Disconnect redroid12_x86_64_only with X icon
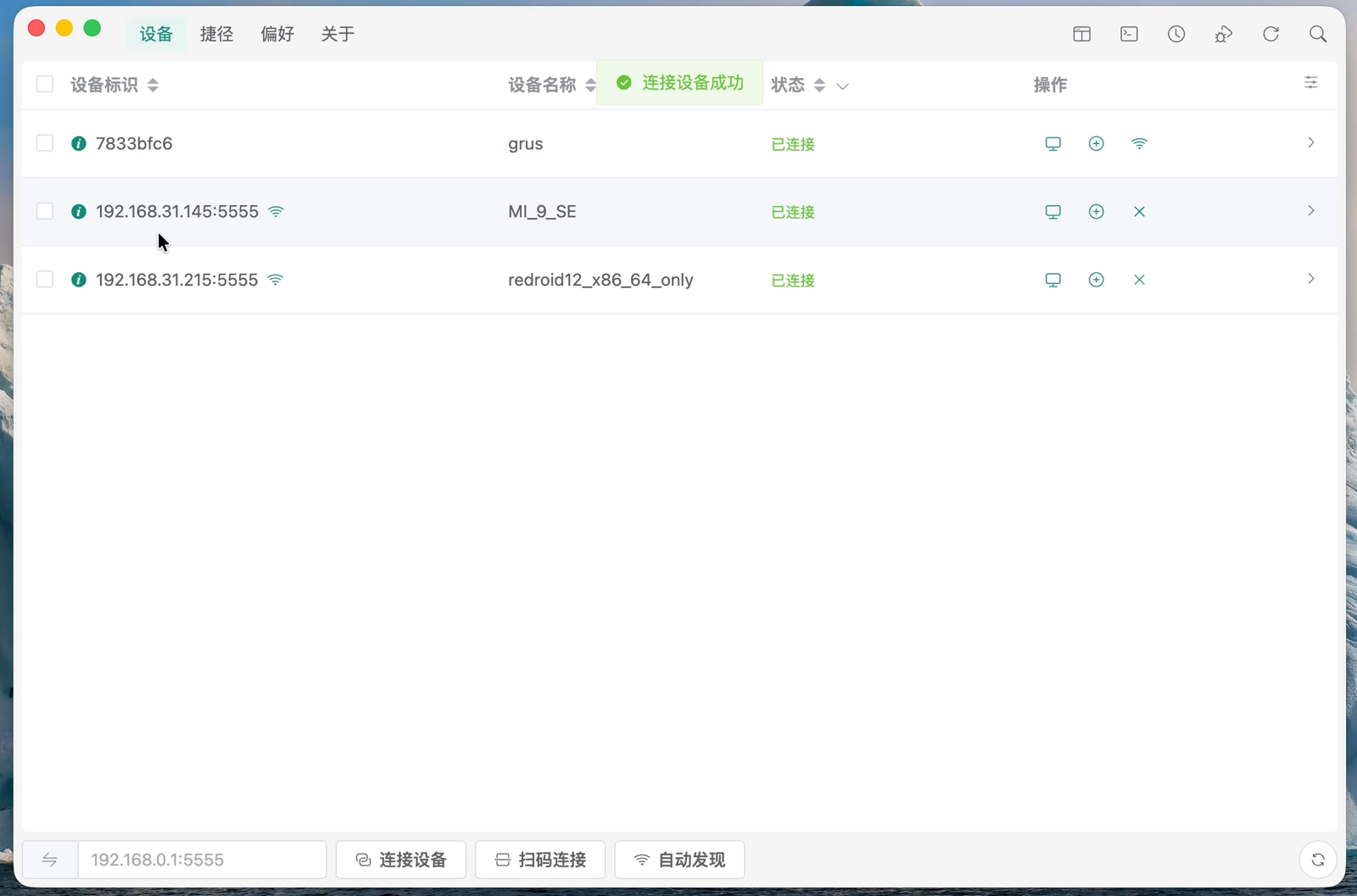The image size is (1357, 896). (1139, 280)
